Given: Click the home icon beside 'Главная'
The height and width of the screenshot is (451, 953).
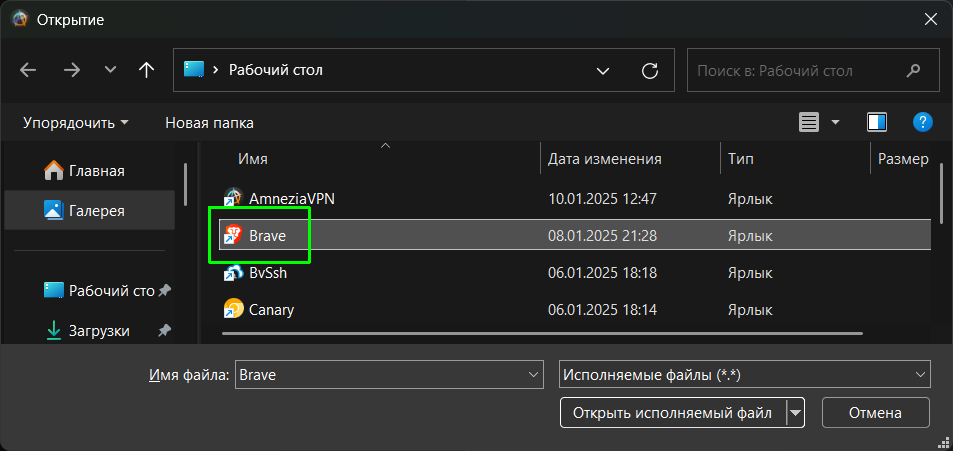Looking at the screenshot, I should click(53, 171).
